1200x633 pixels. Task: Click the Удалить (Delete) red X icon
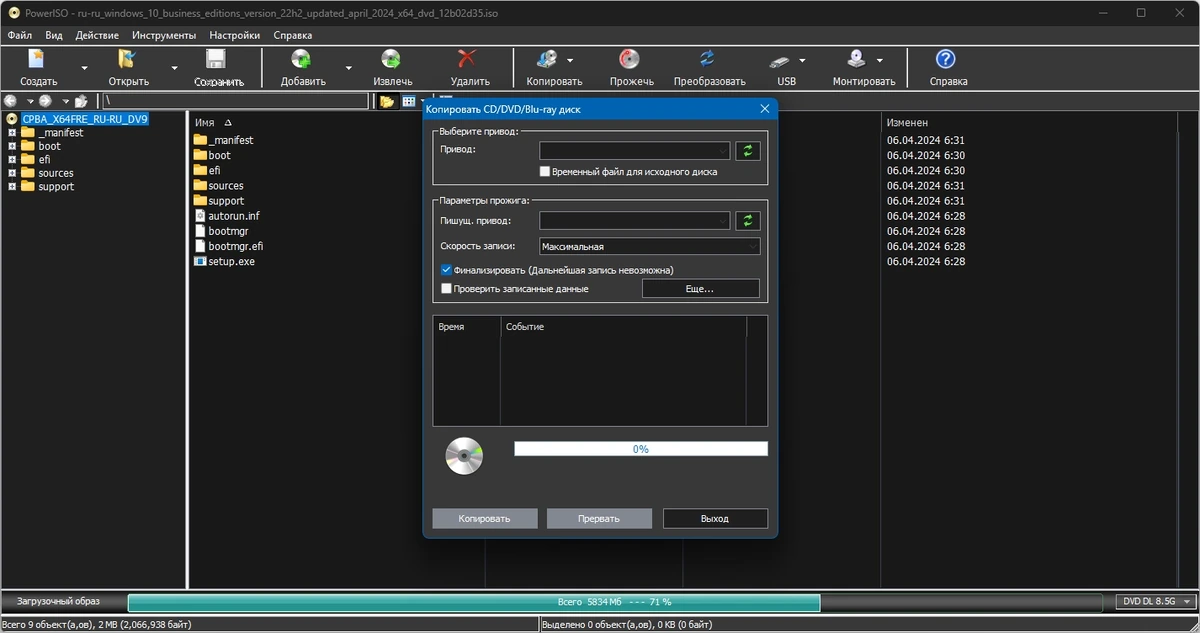[468, 59]
